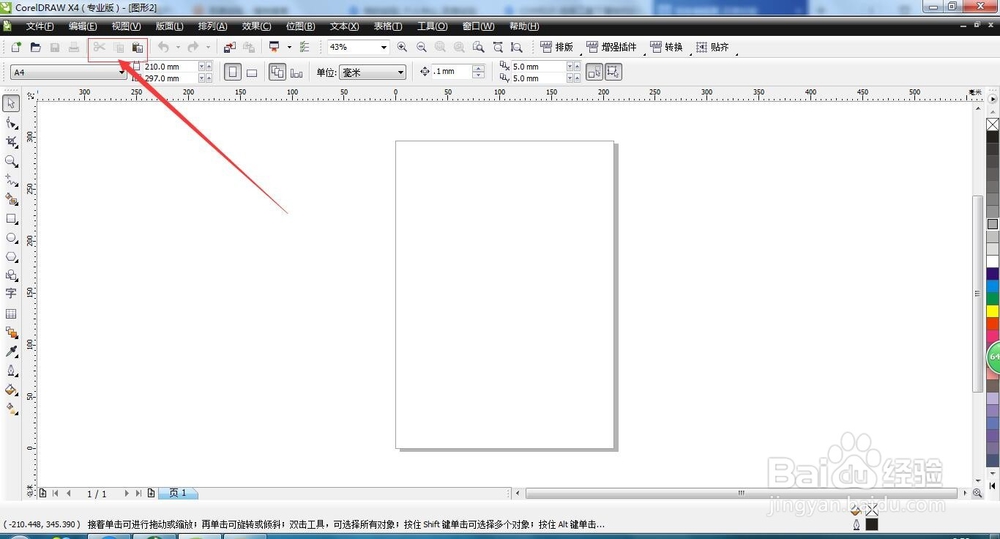Click the Paste clipboard icon
Screen dimensions: 1000x539
(x=137, y=47)
